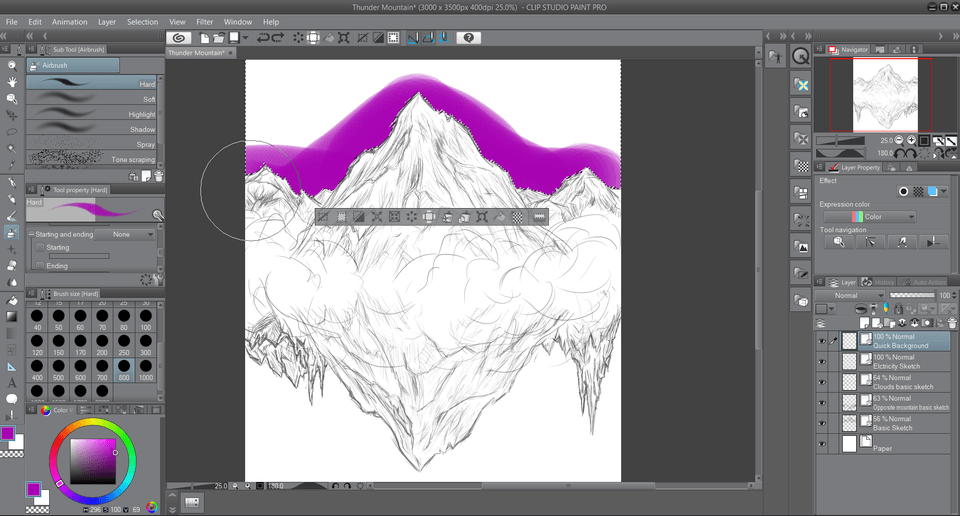Open the Help question mark icon
The height and width of the screenshot is (516, 960).
pyautogui.click(x=469, y=38)
